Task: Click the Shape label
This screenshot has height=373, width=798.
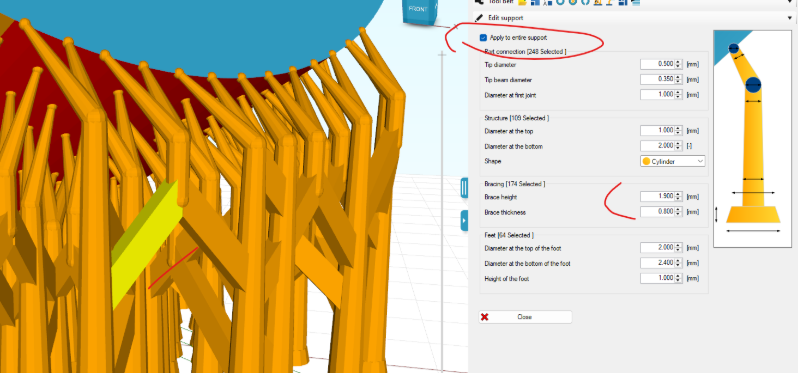Action: [493, 161]
